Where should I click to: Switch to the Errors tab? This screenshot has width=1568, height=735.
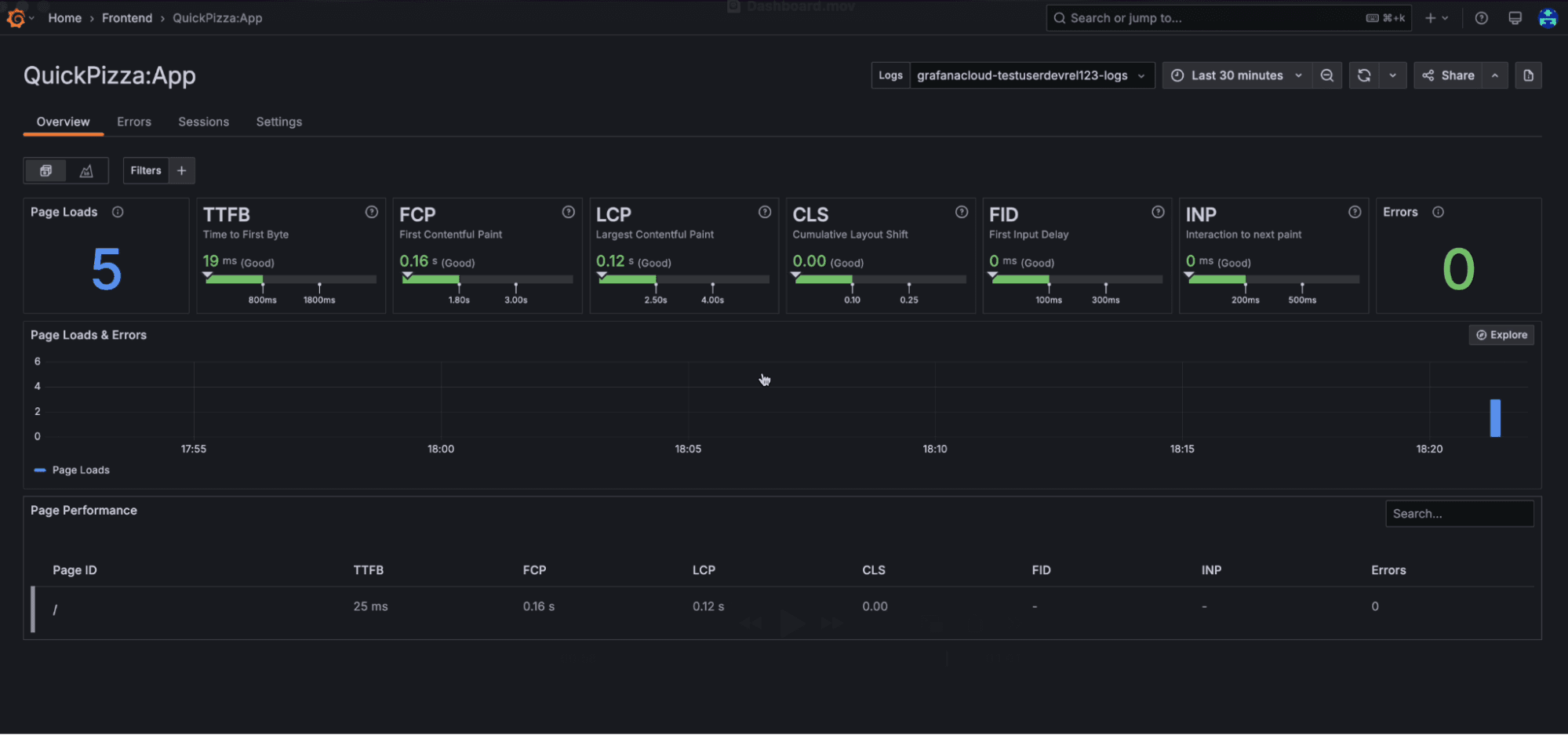coord(134,122)
